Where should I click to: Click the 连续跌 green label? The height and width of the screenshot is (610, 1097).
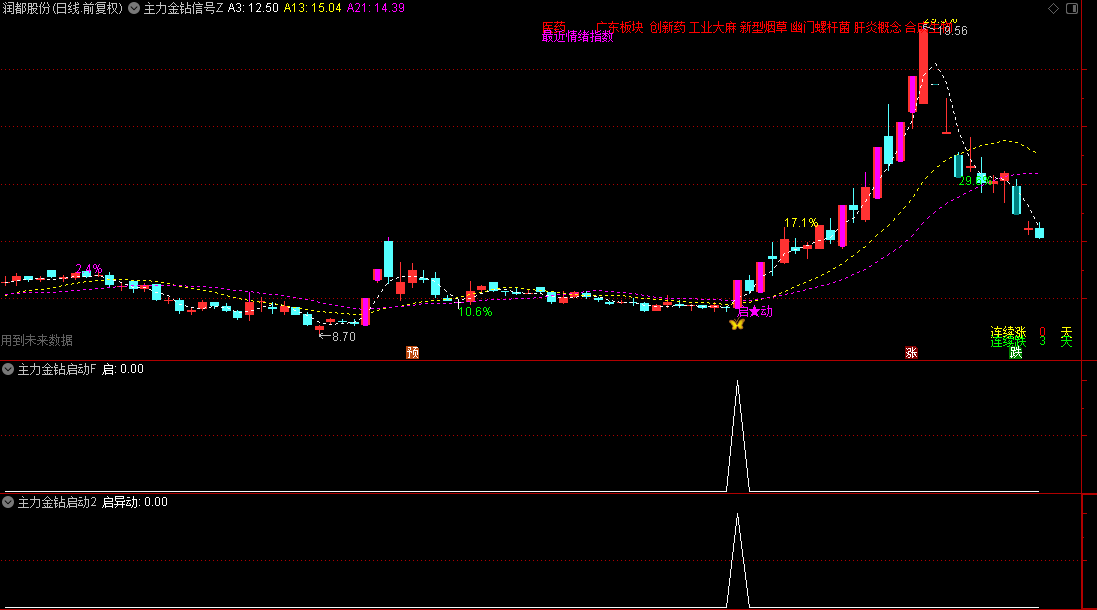click(x=1008, y=341)
